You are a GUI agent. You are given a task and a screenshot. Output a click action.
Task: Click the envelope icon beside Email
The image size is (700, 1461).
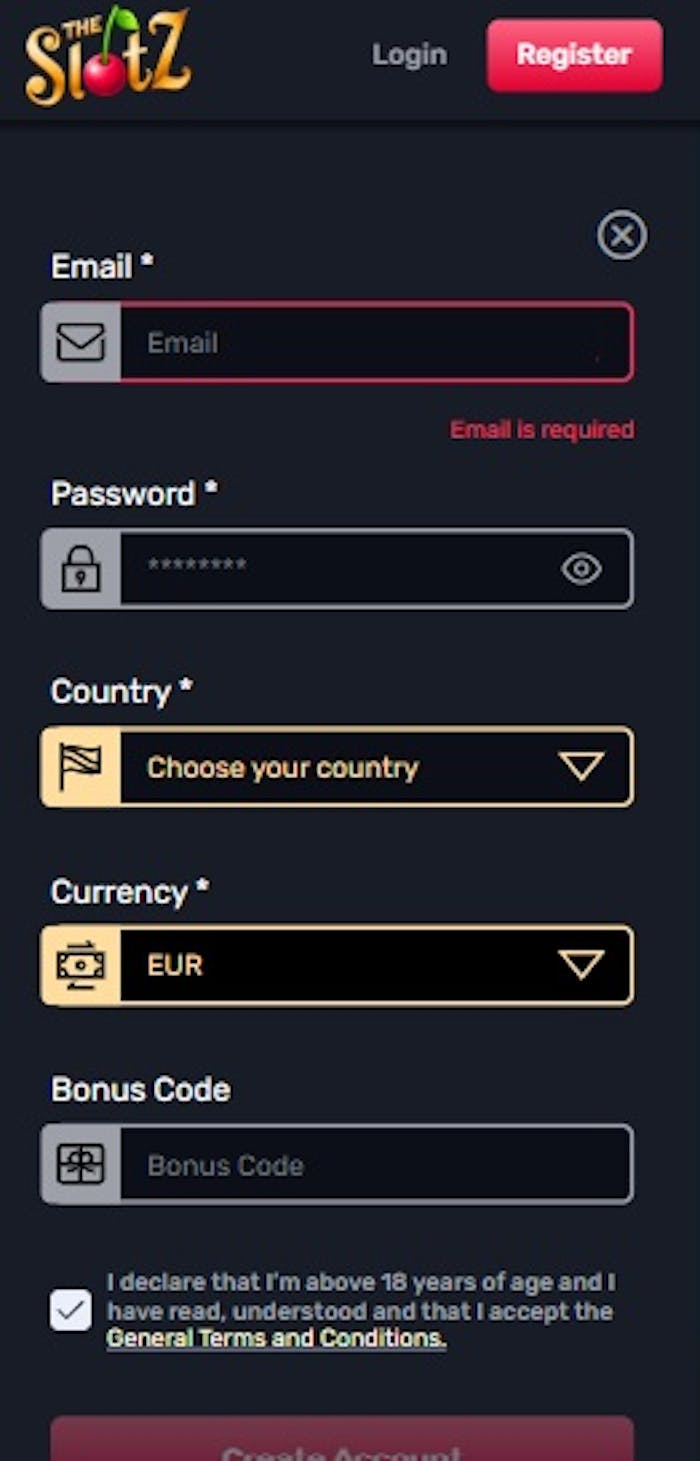click(x=81, y=342)
